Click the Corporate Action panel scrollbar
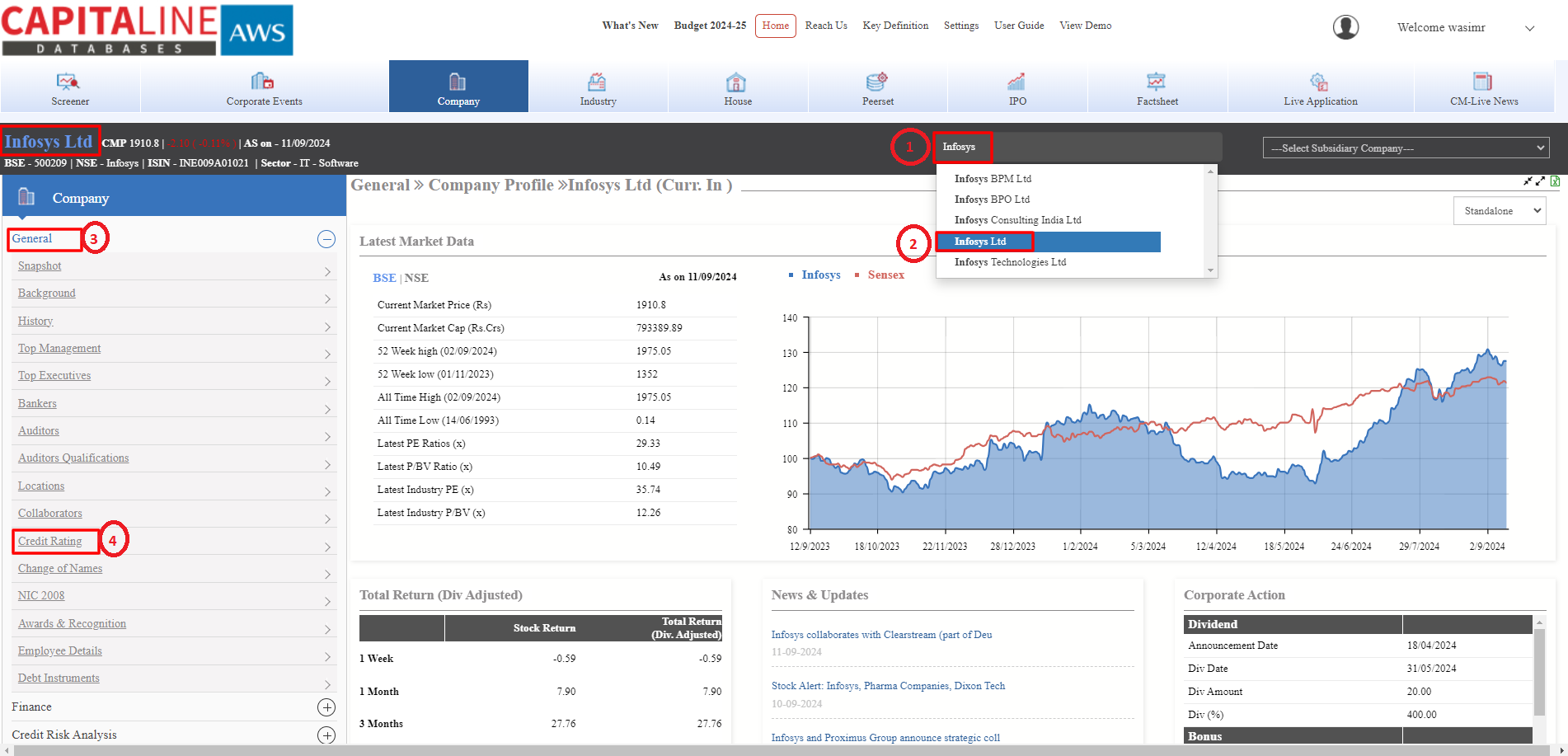This screenshot has width=1568, height=756. [x=1539, y=672]
